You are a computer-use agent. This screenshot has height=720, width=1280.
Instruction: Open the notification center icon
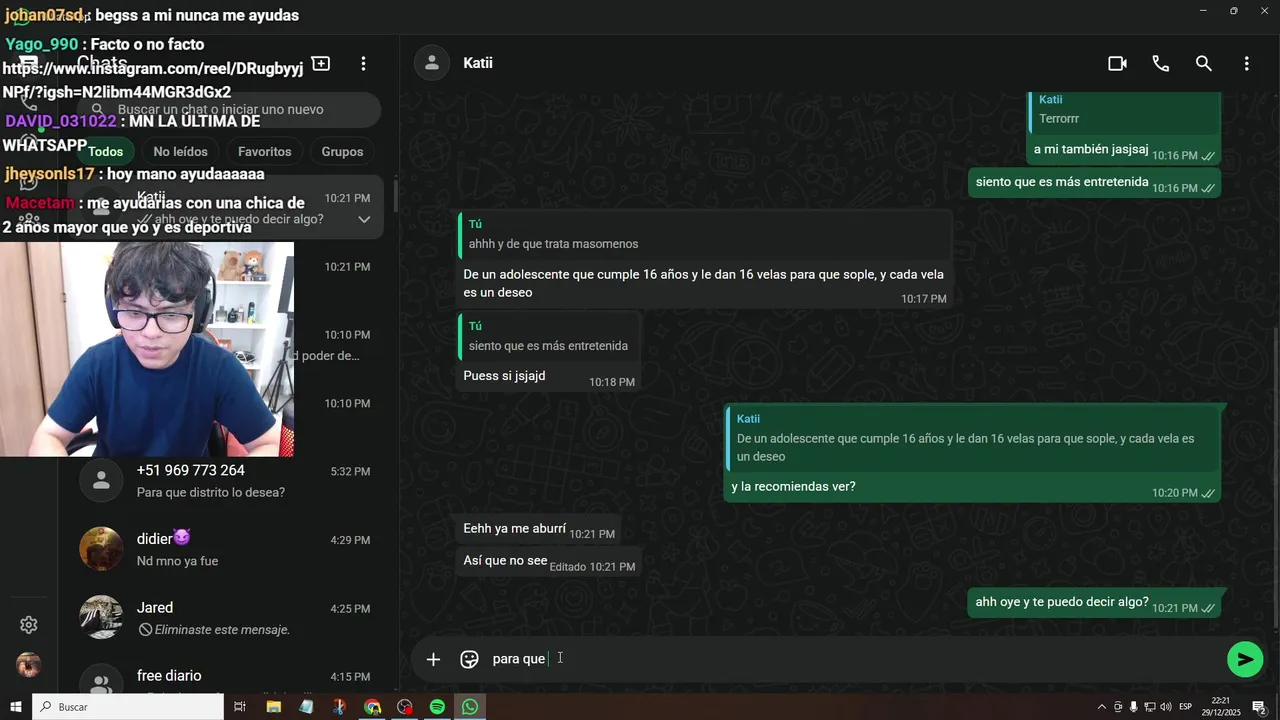pos(1259,707)
